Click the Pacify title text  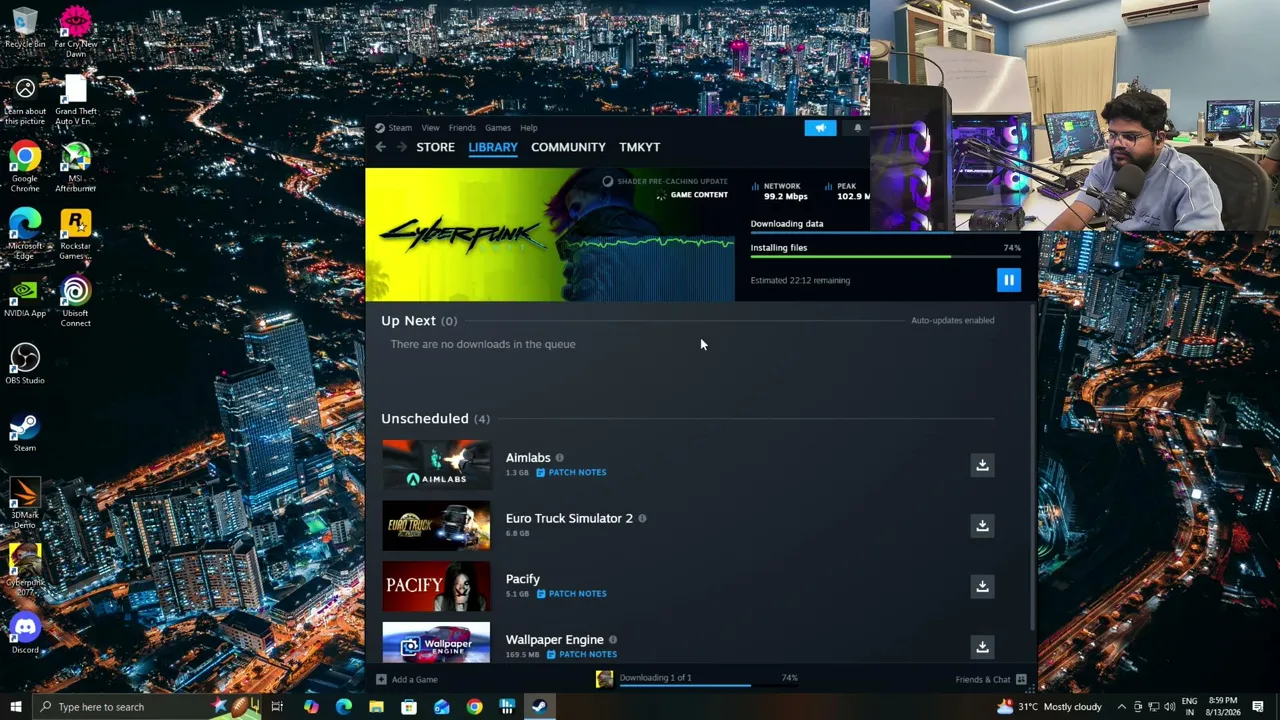pos(523,579)
